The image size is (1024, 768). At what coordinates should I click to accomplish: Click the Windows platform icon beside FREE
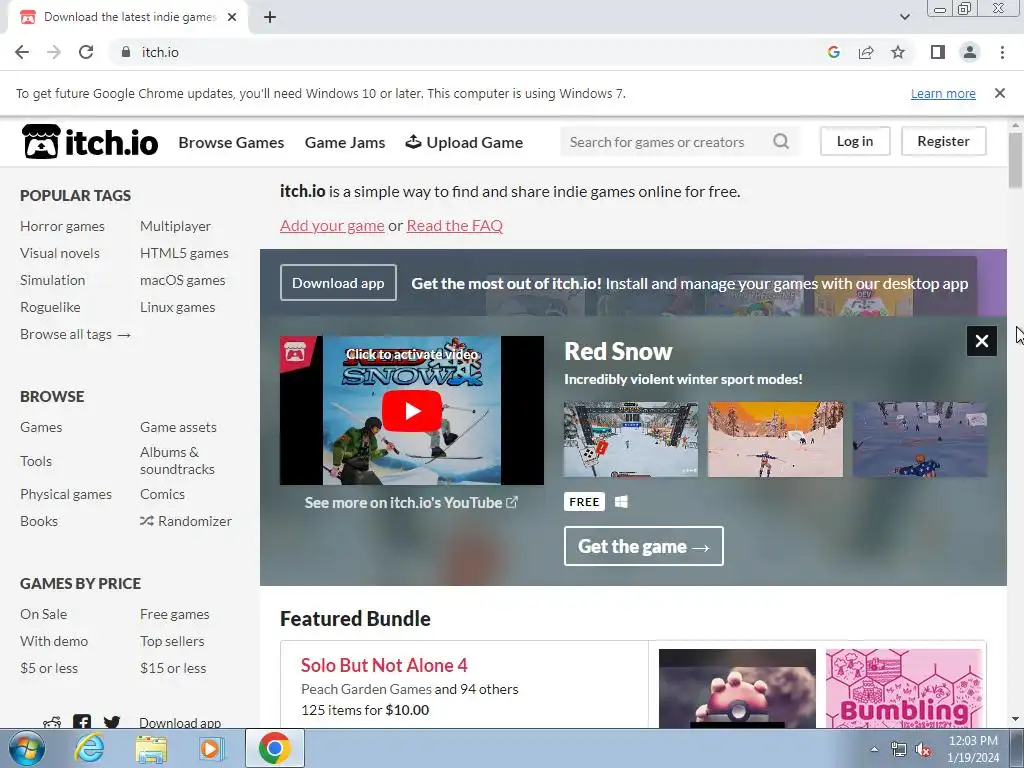point(621,502)
